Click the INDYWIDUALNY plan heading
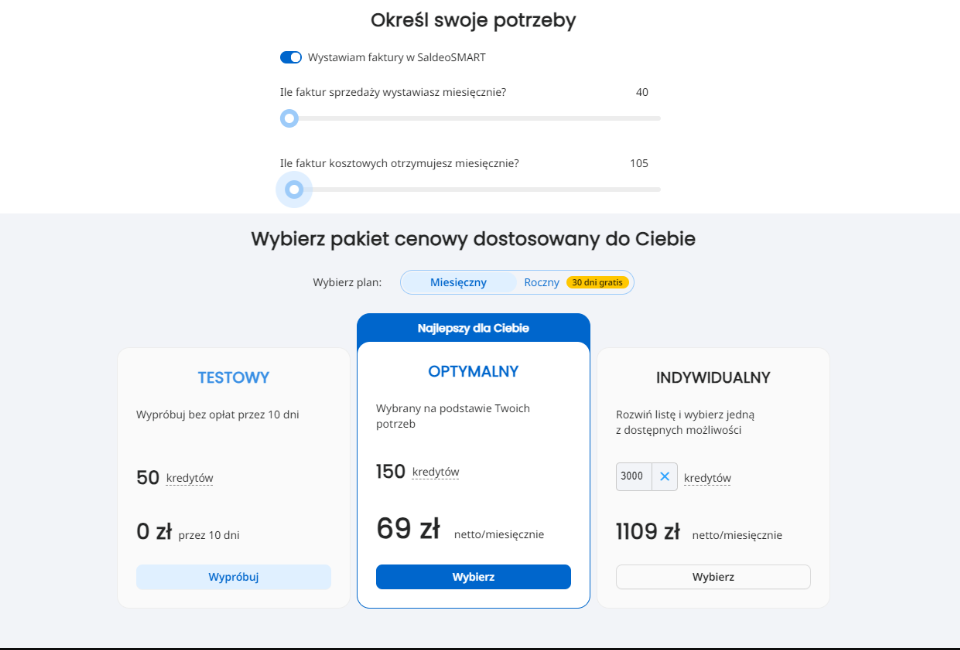960x650 pixels. coord(713,378)
